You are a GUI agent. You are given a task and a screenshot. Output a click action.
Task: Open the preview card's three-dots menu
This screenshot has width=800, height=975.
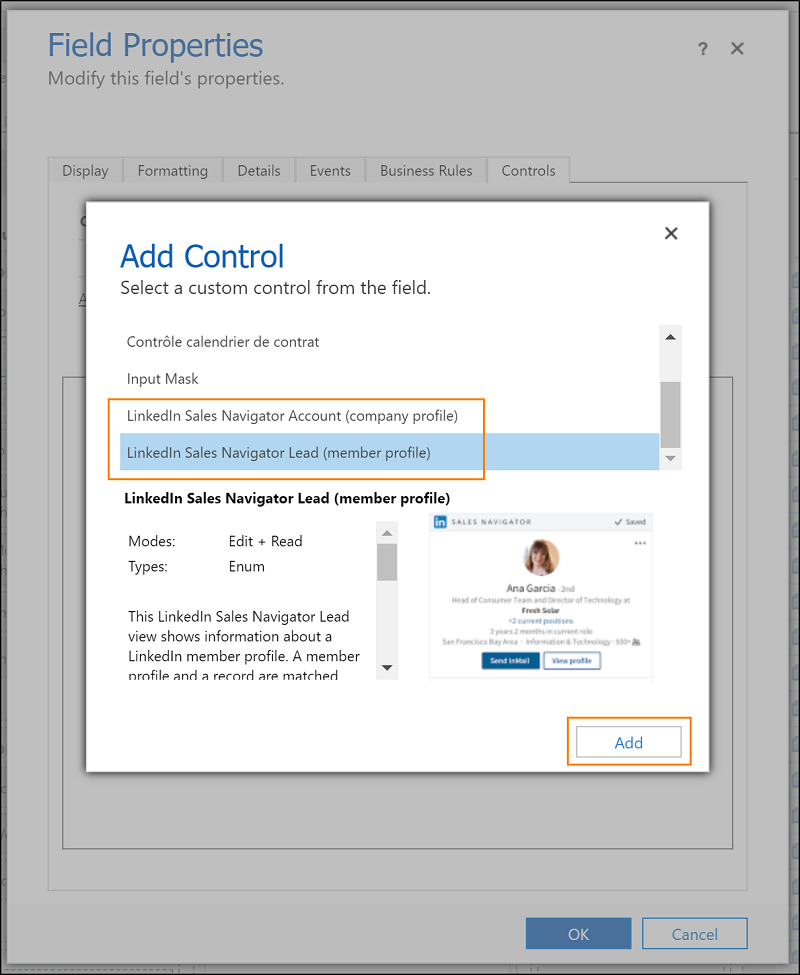[x=640, y=543]
